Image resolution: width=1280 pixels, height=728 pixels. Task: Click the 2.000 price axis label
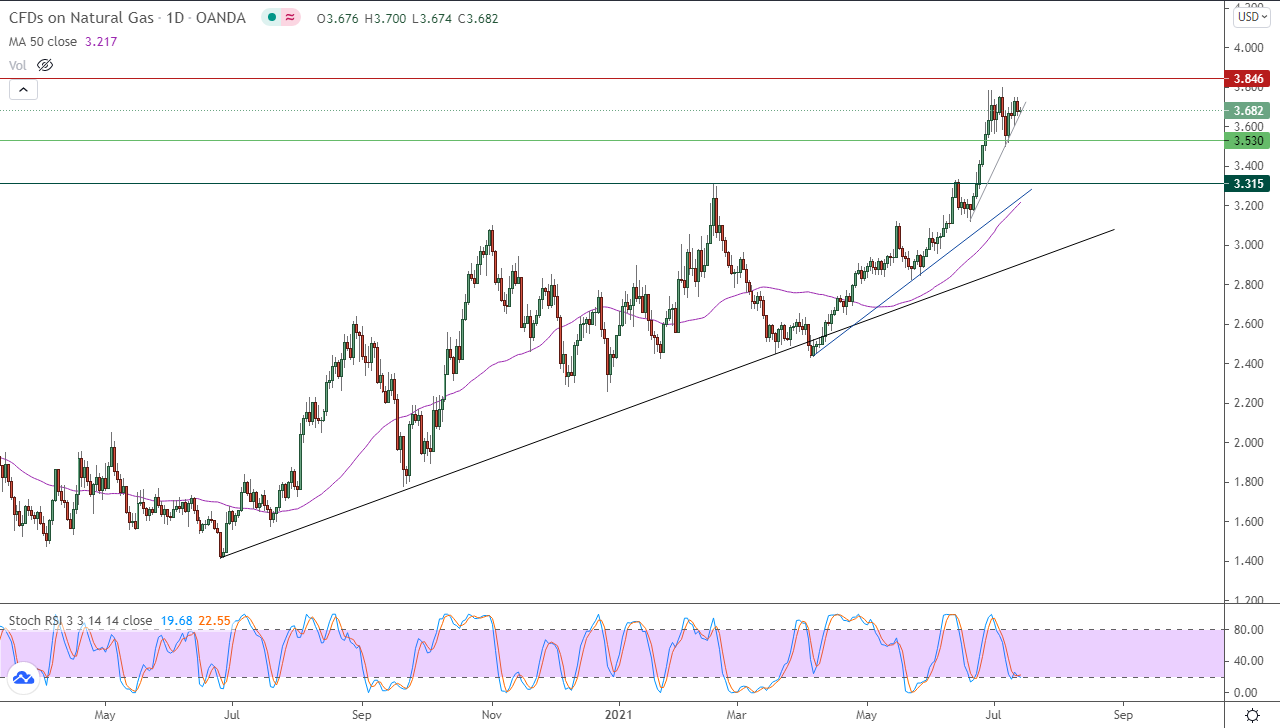tap(1248, 443)
